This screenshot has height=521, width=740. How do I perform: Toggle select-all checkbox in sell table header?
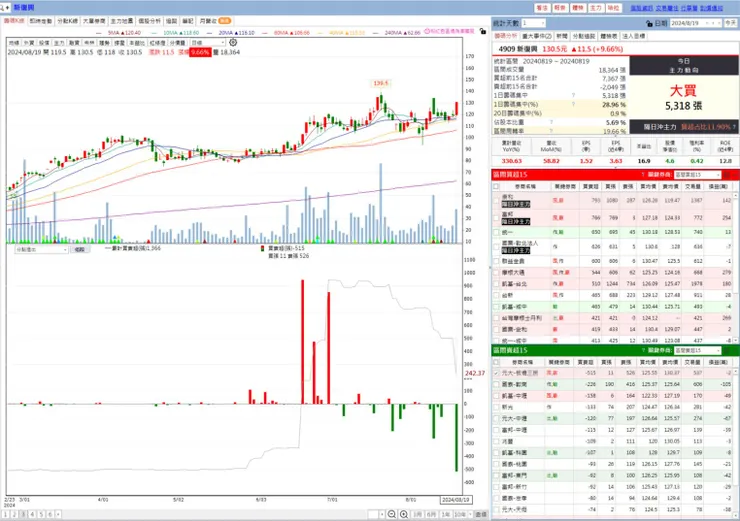496,362
